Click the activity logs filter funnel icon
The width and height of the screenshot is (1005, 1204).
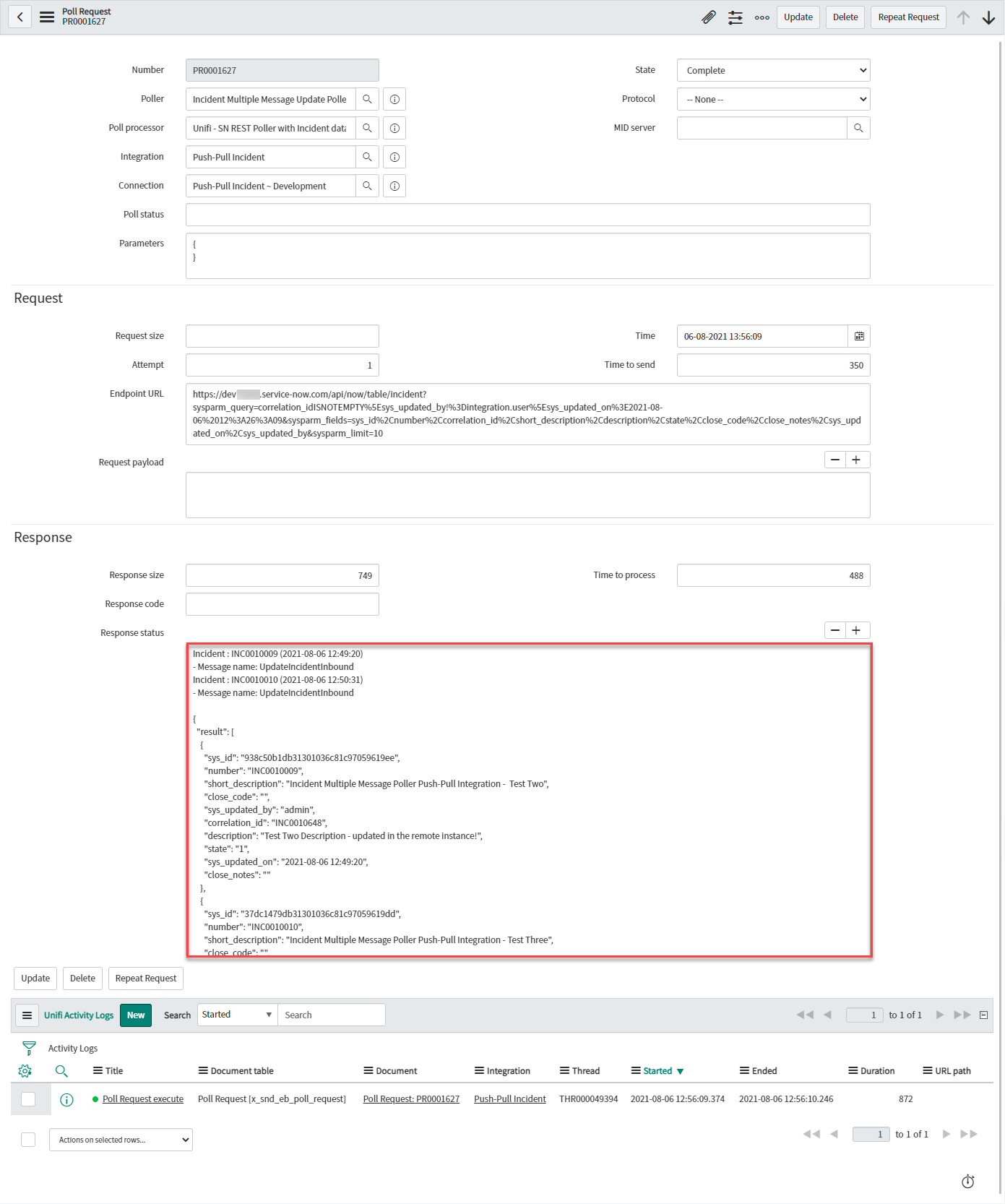click(x=29, y=1048)
